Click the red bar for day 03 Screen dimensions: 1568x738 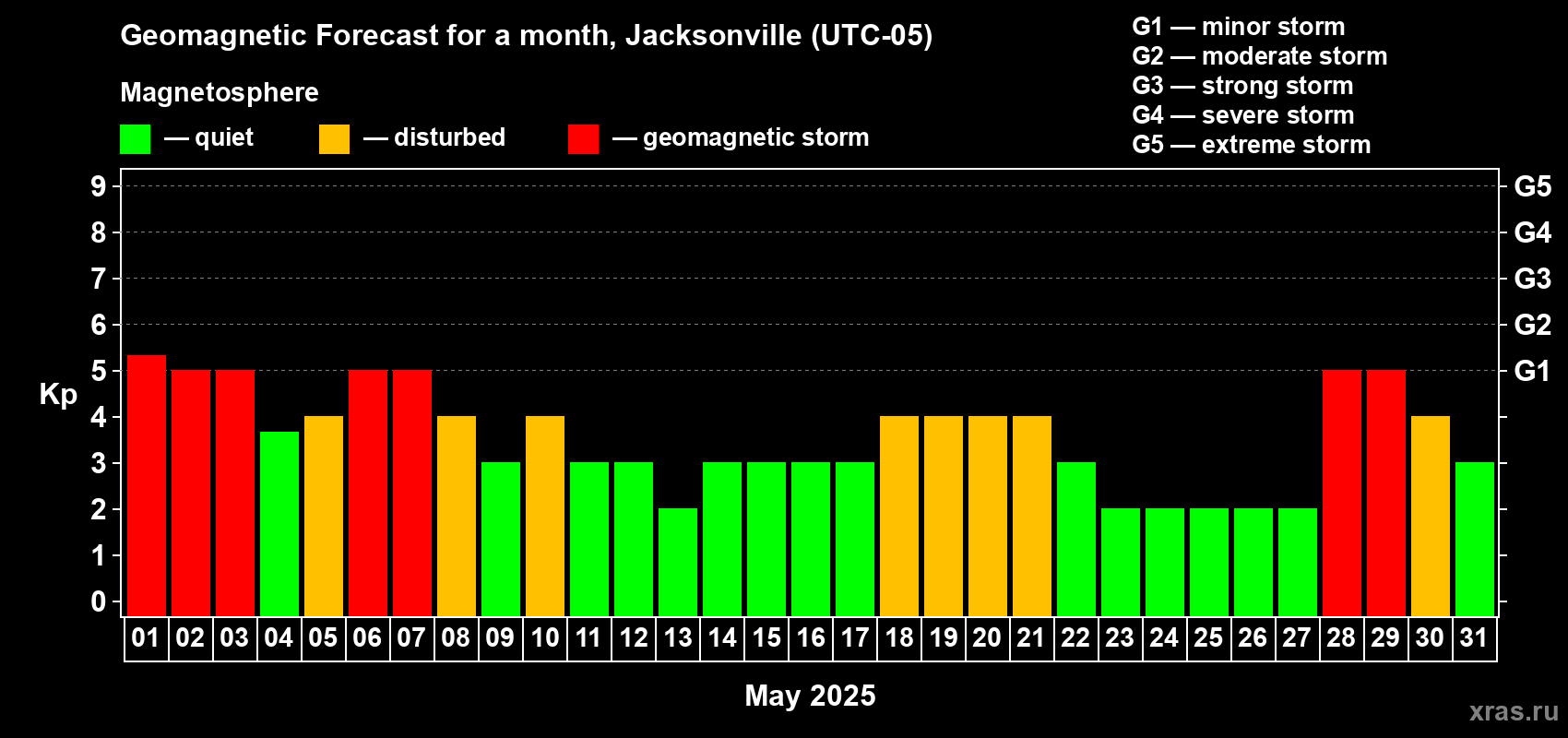[235, 494]
